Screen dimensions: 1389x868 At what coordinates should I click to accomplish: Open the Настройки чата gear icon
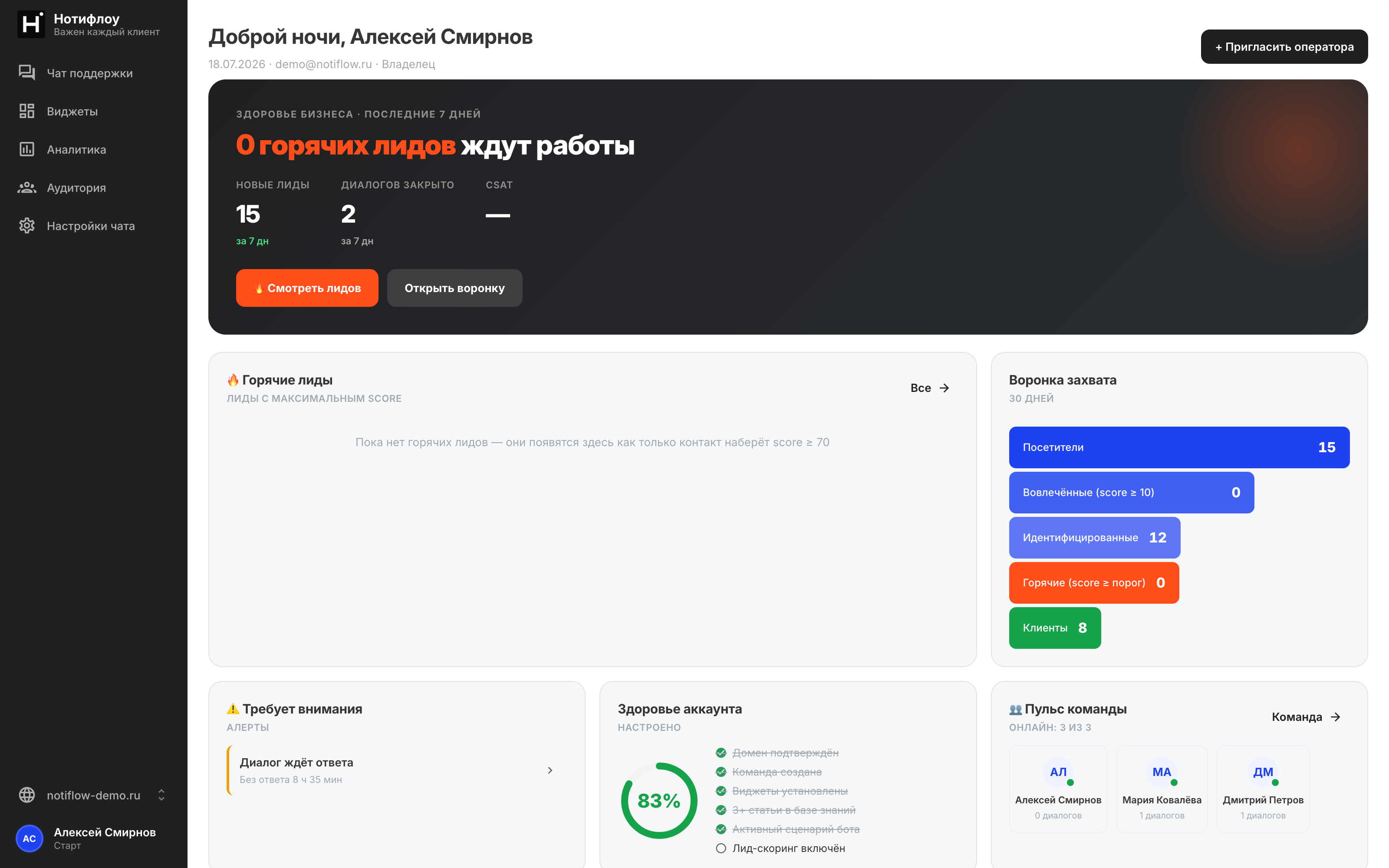(x=26, y=226)
